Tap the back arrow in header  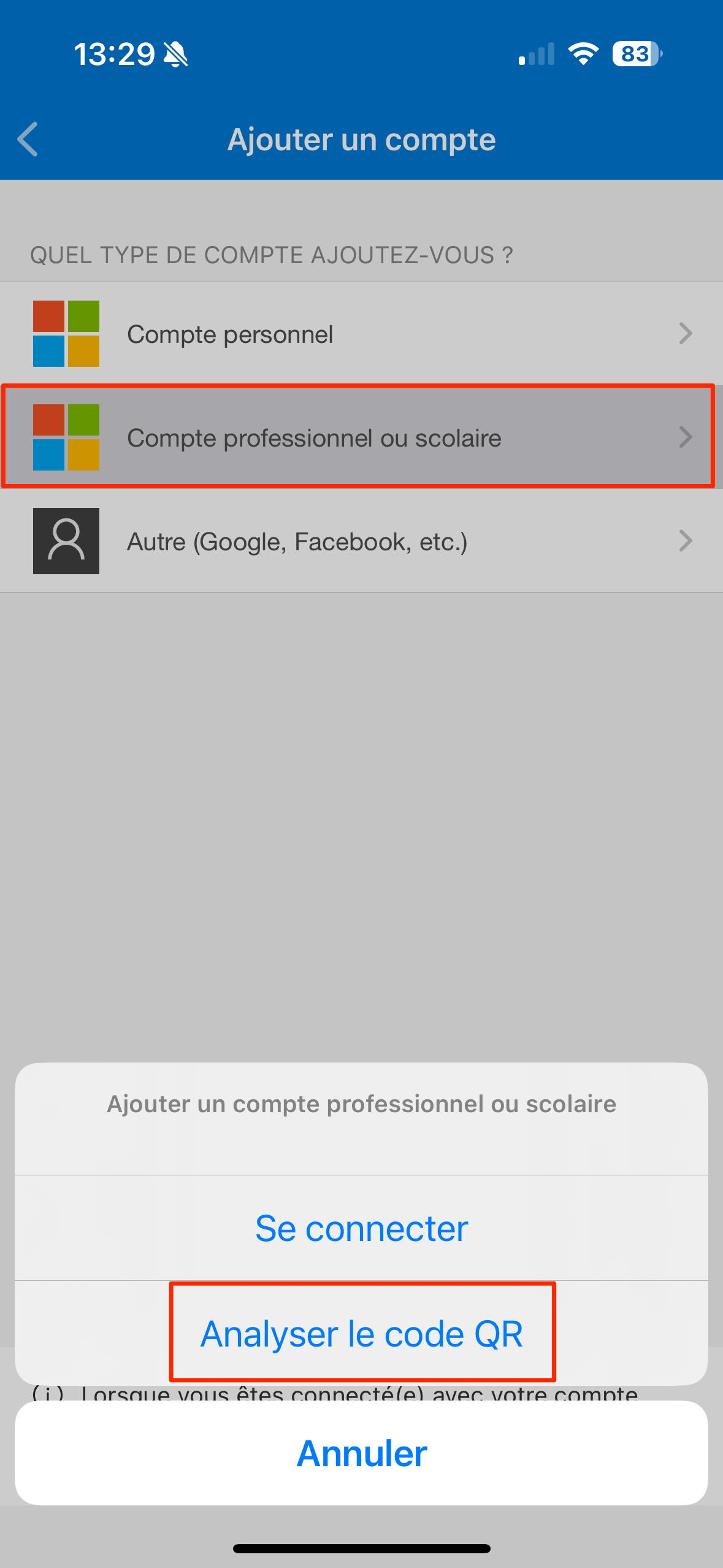point(28,139)
